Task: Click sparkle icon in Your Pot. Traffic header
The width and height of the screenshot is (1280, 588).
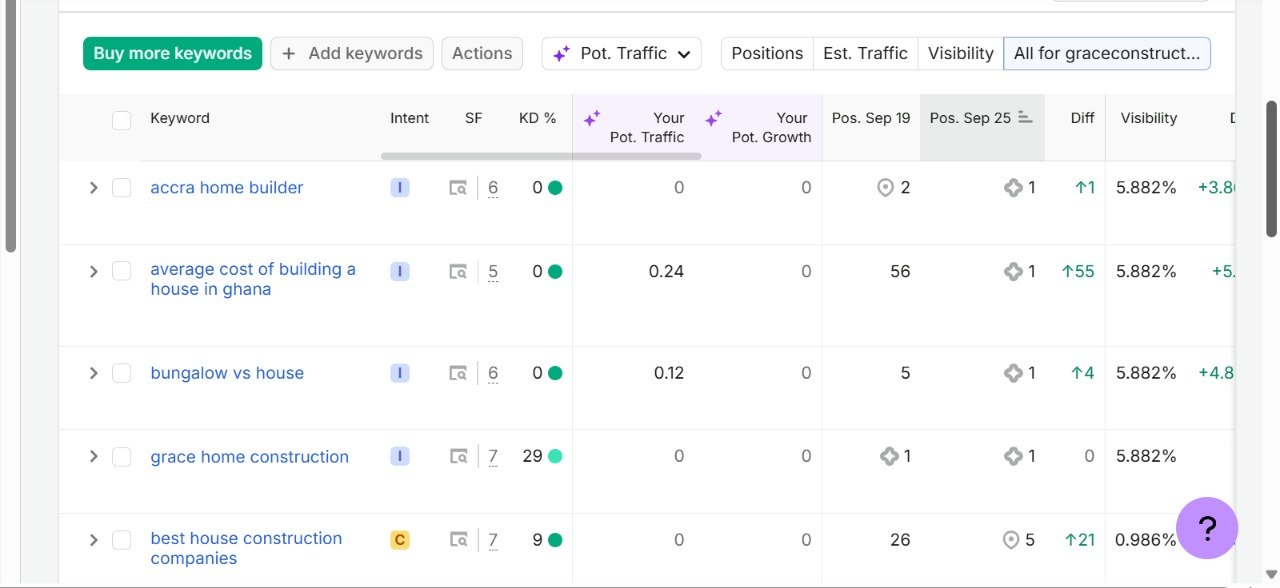Action: 592,119
